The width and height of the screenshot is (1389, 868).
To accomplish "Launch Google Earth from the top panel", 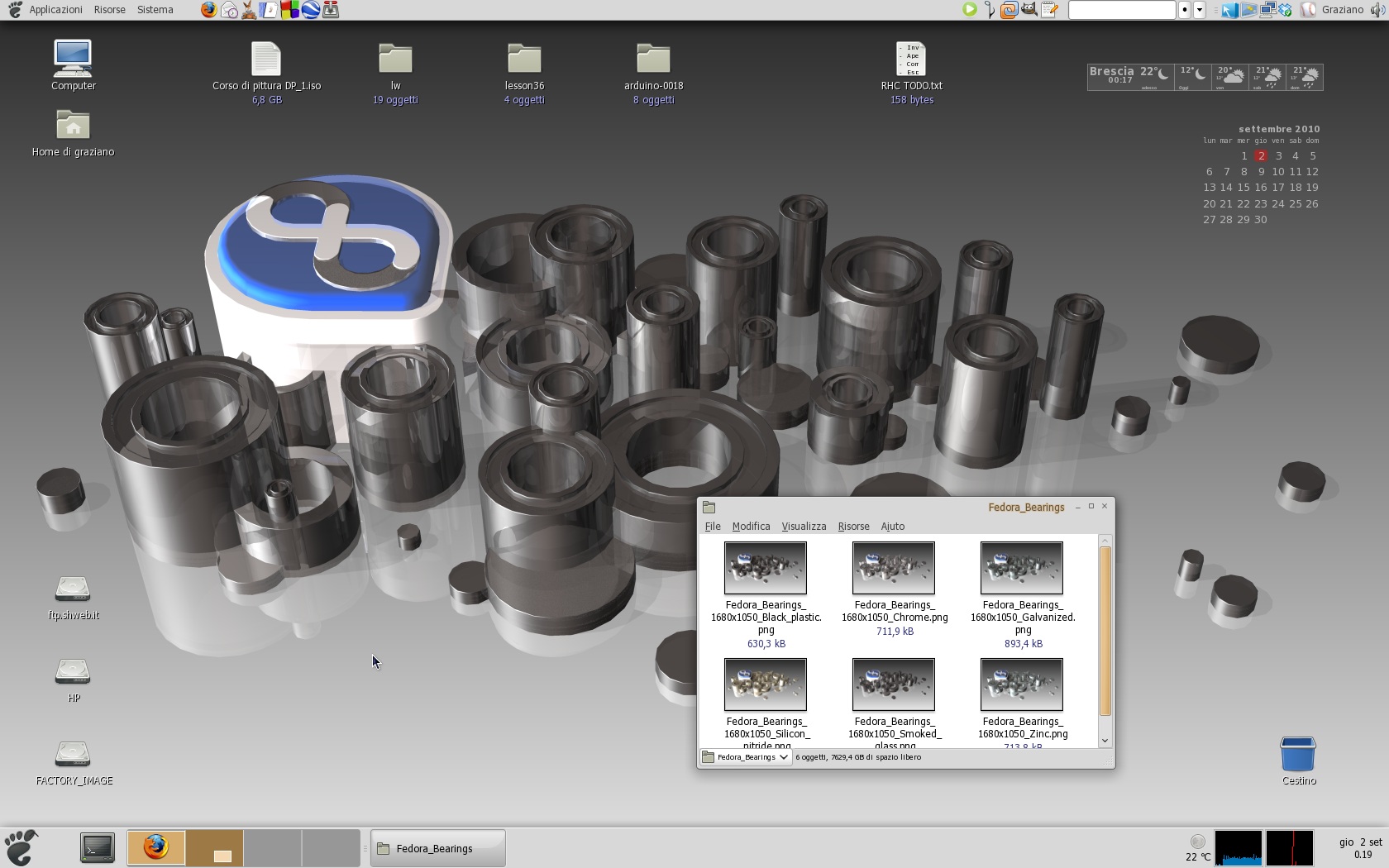I will 310,10.
